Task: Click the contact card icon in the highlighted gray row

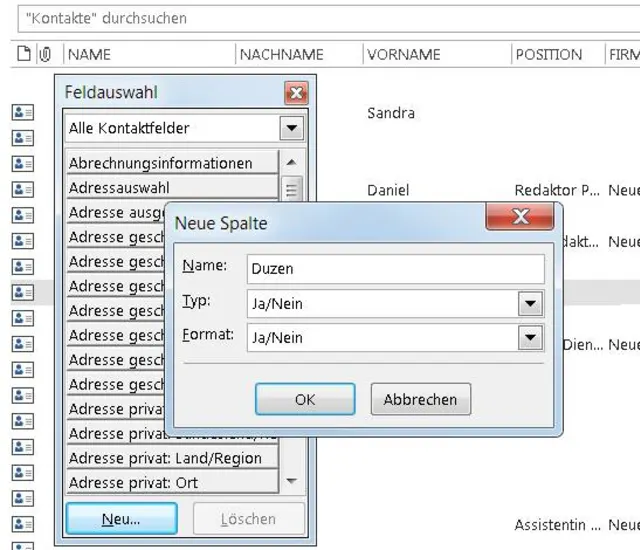Action: point(22,292)
